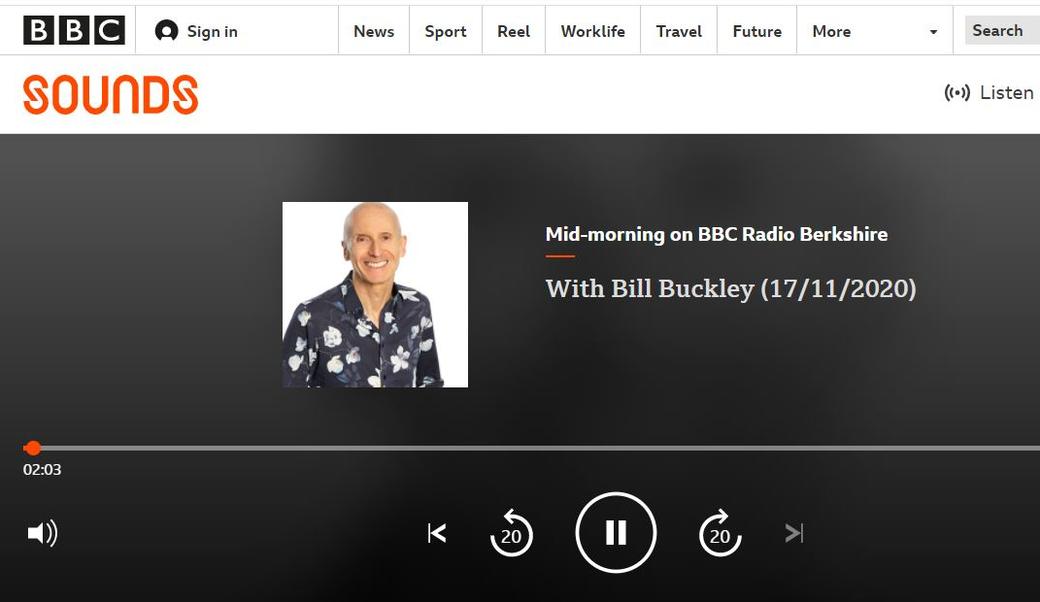Navigate to Worklife
Viewport: 1040px width, 602px height.
(592, 31)
